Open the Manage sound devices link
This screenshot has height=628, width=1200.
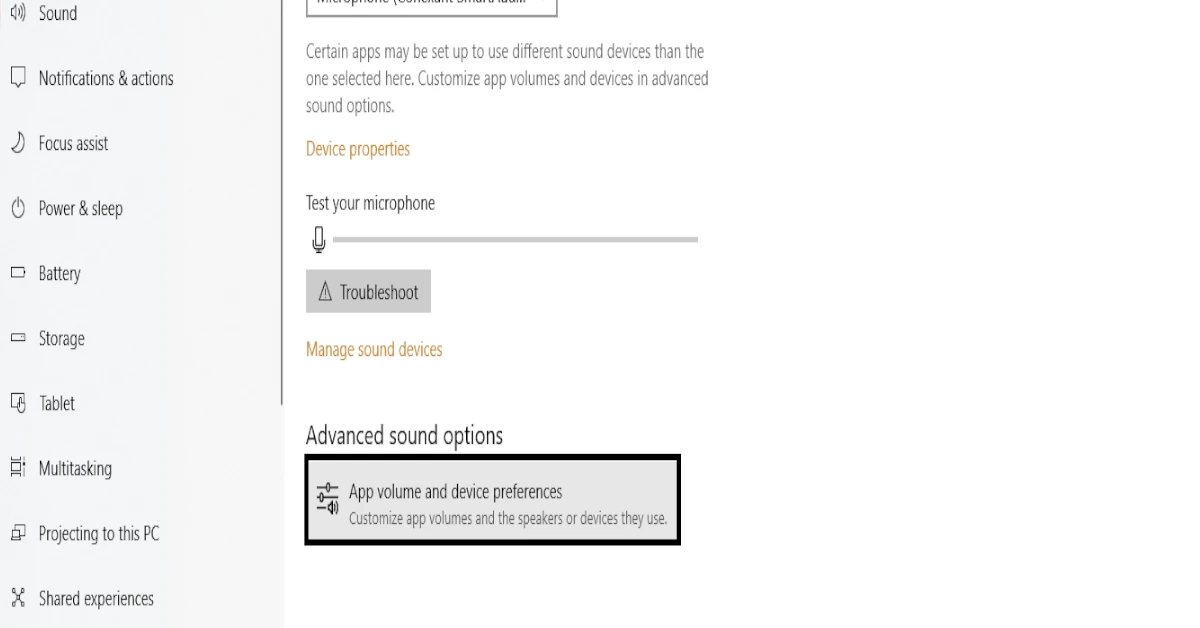374,349
